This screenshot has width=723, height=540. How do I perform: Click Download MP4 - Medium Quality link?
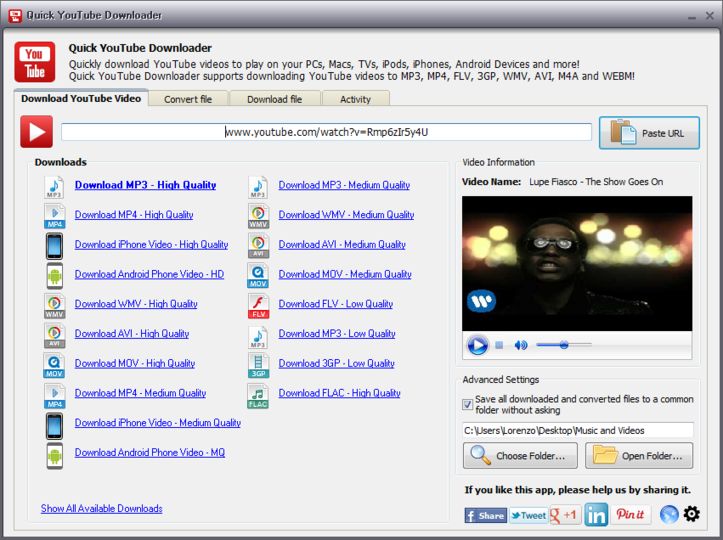[140, 393]
